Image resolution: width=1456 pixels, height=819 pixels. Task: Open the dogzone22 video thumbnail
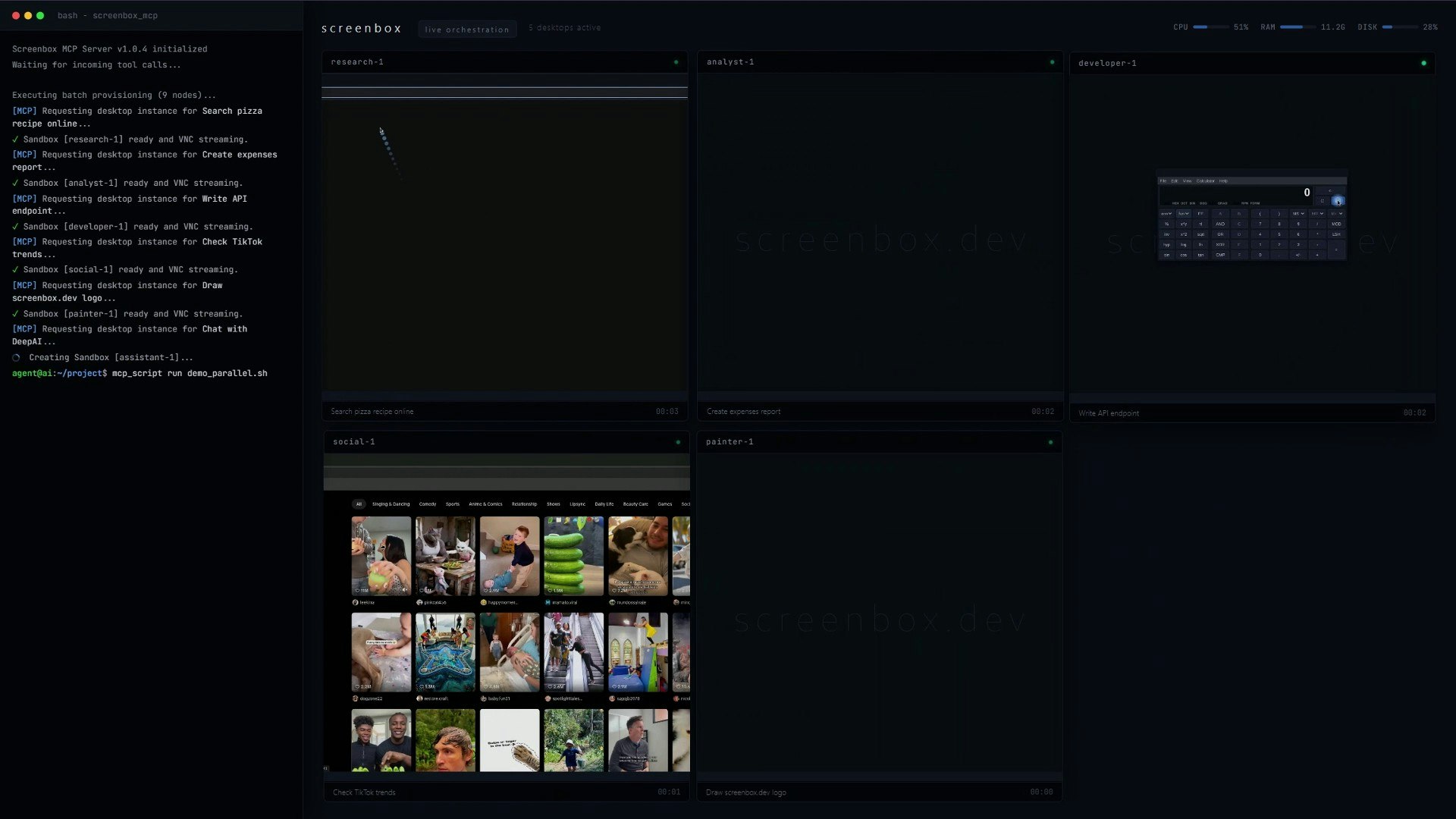coord(381,651)
